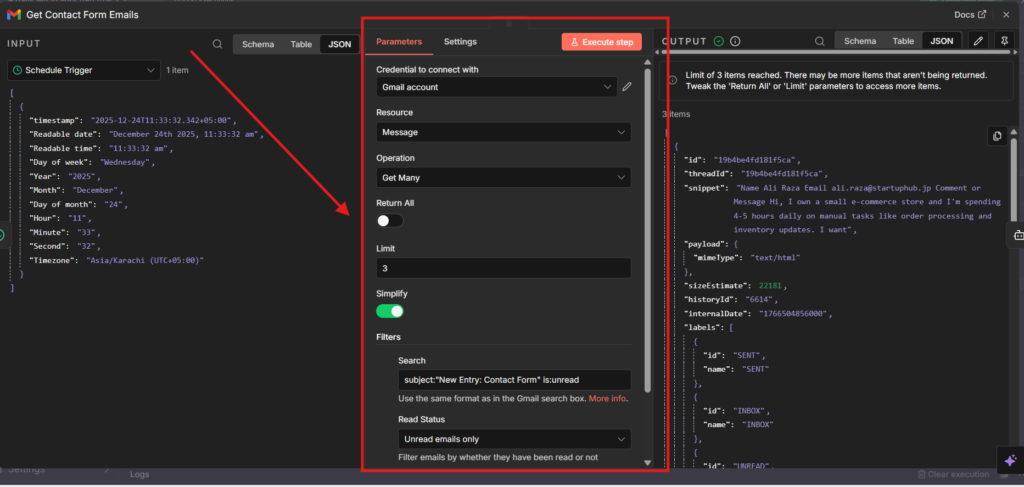Click the Search filter text field
The image size is (1024, 487).
pyautogui.click(x=515, y=380)
